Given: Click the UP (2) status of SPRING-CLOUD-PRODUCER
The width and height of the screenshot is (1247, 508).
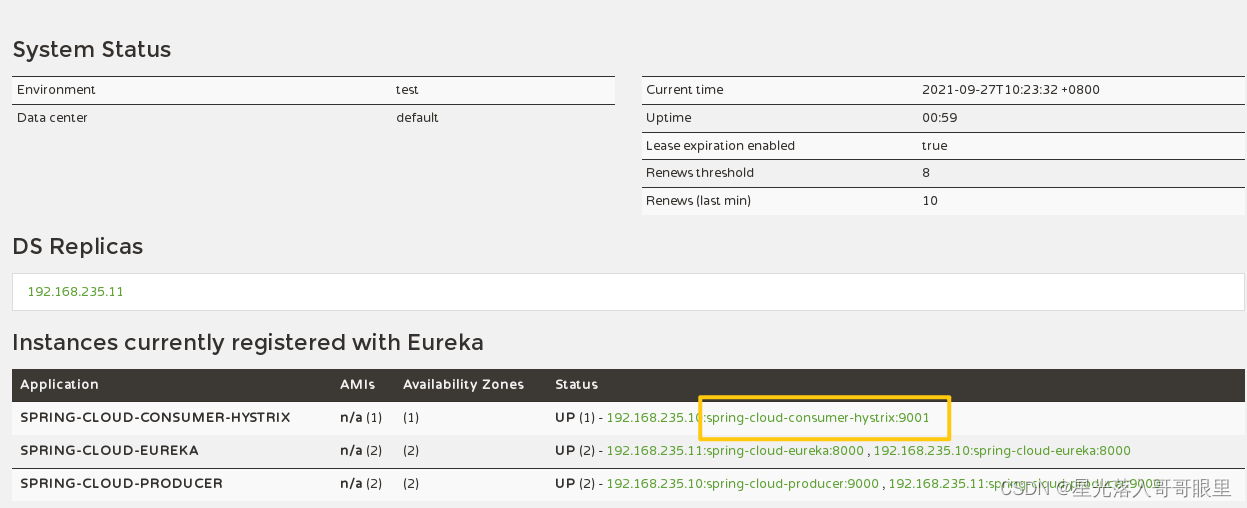Looking at the screenshot, I should [x=575, y=484].
